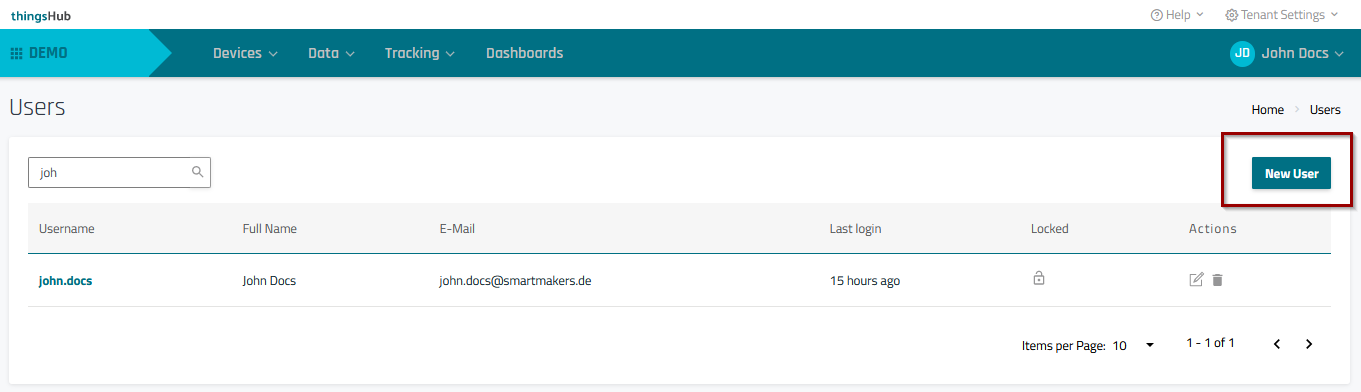Click the New User button
This screenshot has width=1361, height=392.
(1291, 173)
